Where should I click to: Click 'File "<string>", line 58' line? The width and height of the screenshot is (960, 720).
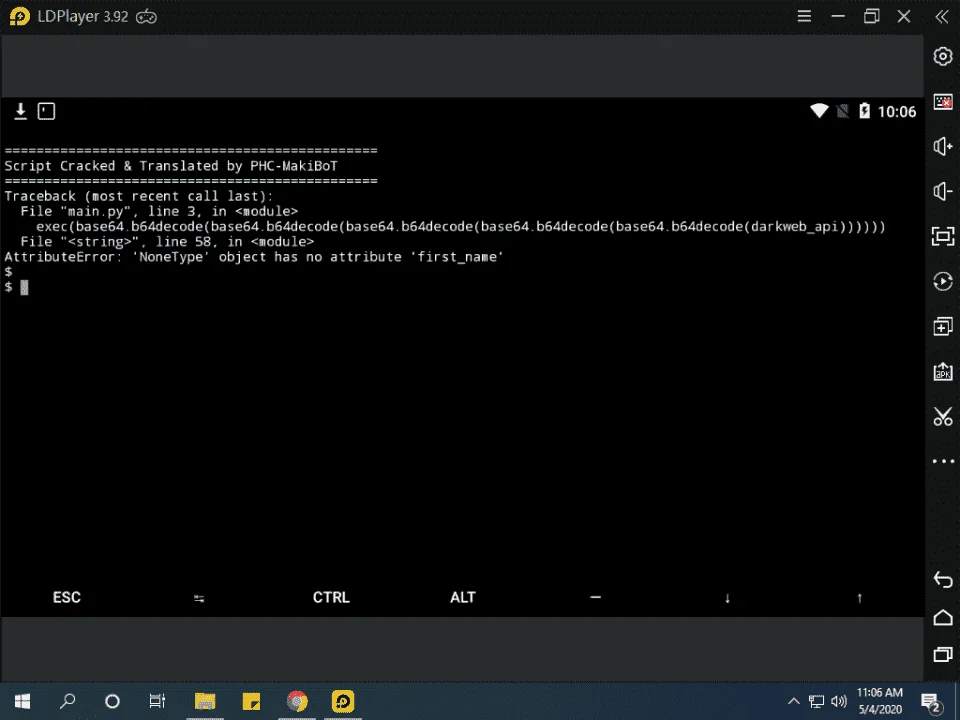[x=167, y=242]
